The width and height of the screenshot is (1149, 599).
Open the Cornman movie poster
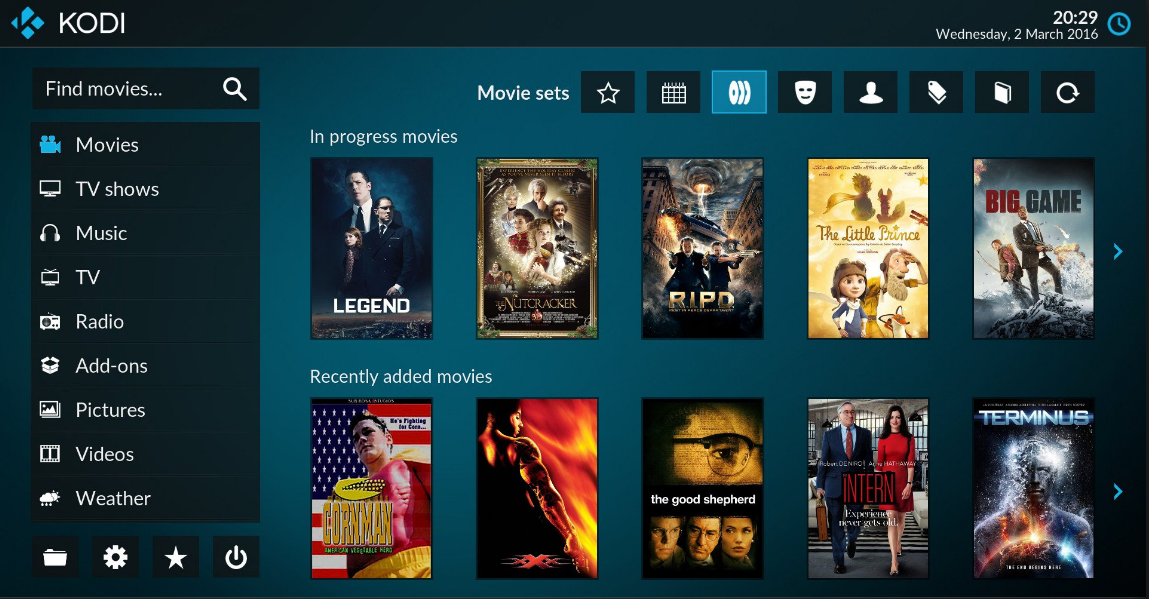tap(372, 488)
